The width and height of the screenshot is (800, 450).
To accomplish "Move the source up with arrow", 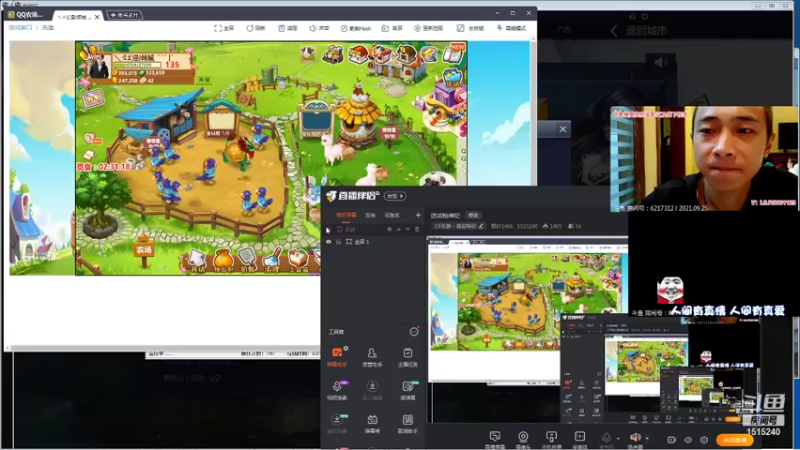I will 399,230.
